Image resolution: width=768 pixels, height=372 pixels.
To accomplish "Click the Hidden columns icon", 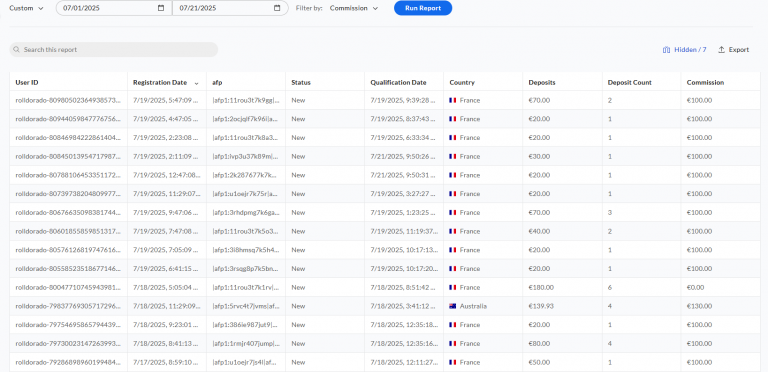I will tap(666, 49).
